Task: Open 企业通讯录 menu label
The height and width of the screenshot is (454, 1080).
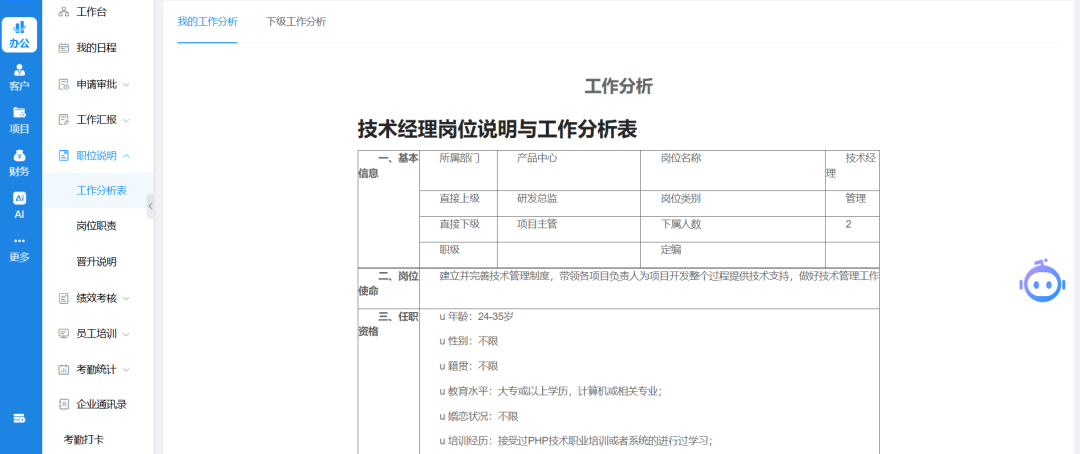Action: tap(102, 404)
